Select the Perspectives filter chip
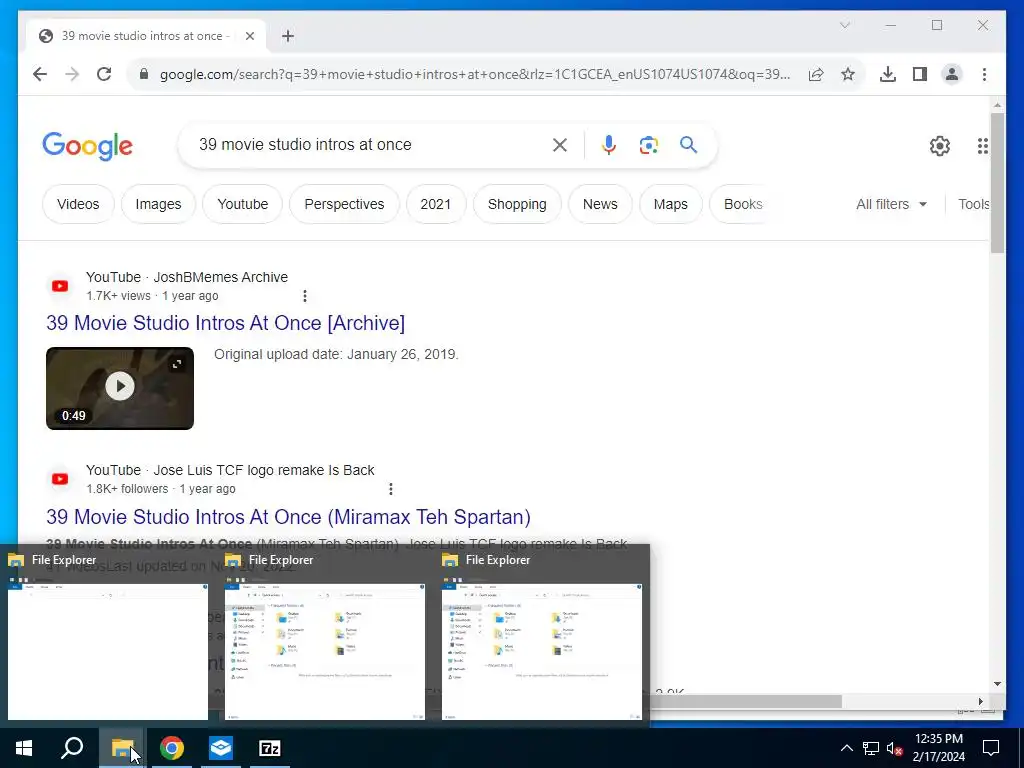This screenshot has width=1024, height=768. tap(344, 204)
